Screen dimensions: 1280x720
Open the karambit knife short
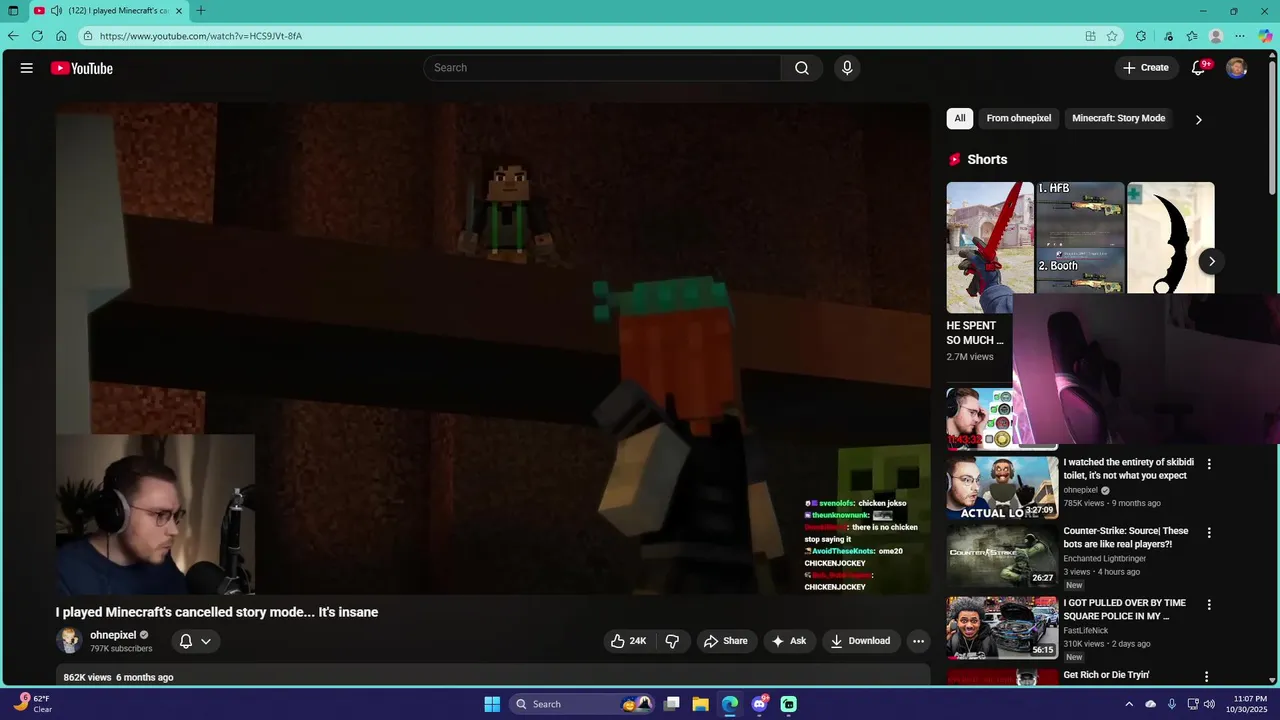coord(1171,238)
